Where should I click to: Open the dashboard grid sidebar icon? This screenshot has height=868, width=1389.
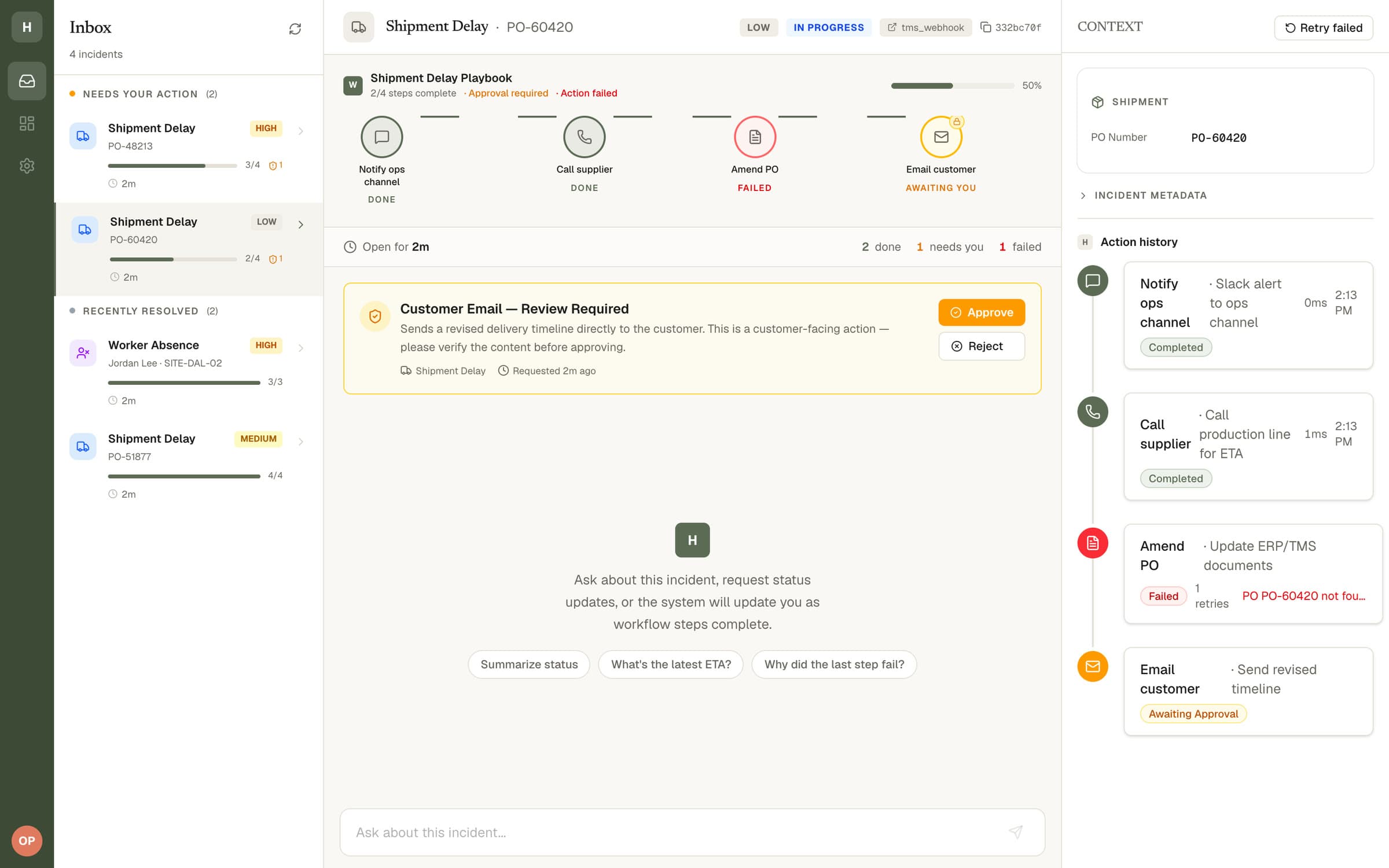pos(27,123)
